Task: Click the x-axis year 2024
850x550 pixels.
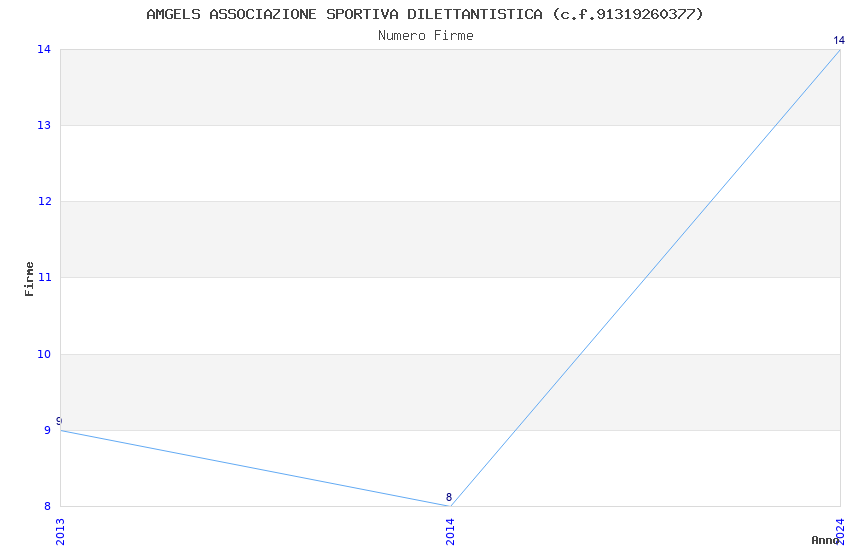Action: [x=840, y=532]
